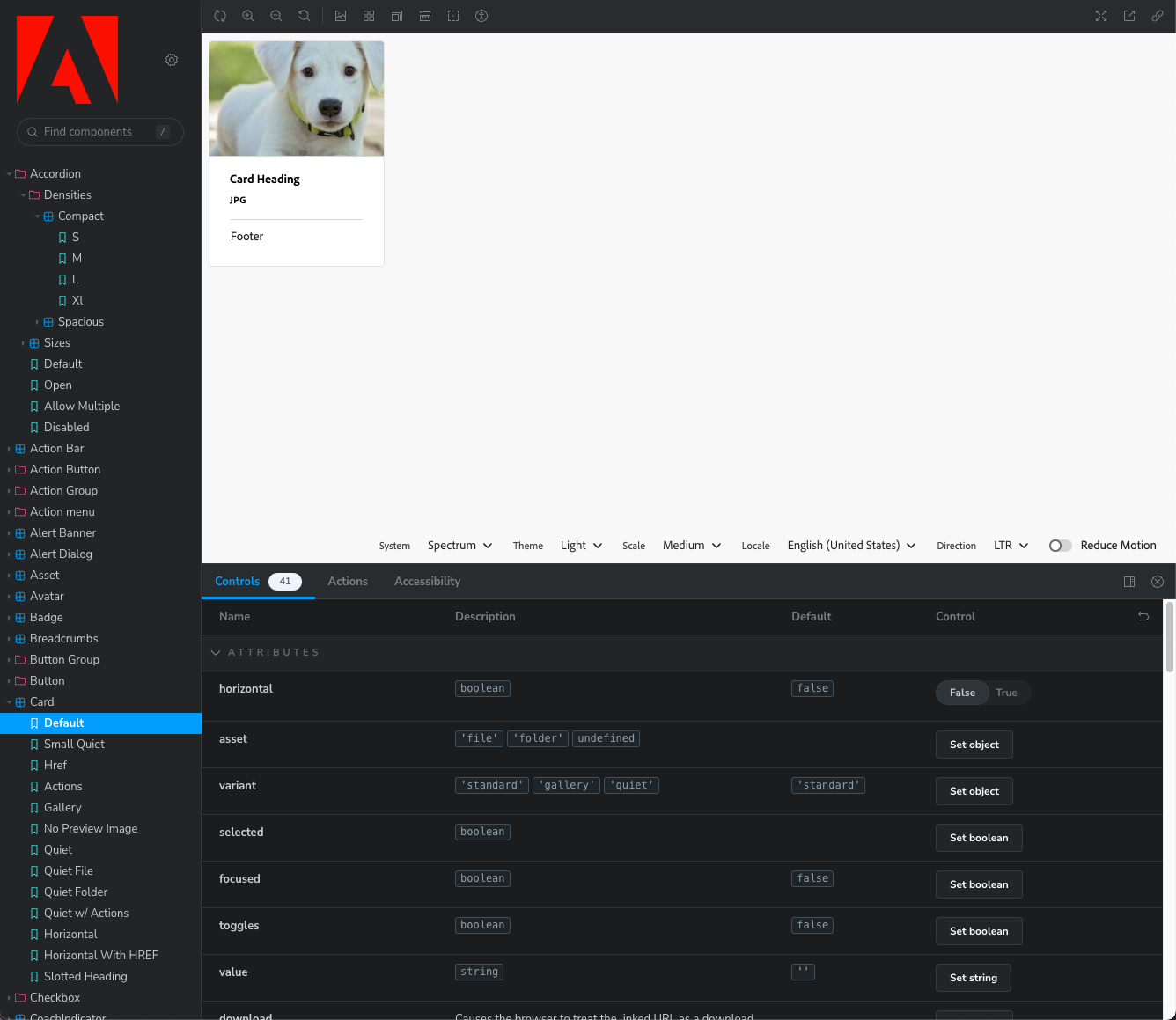Open the Theme dropdown showing Light
The height and width of the screenshot is (1020, 1176).
[x=581, y=546]
